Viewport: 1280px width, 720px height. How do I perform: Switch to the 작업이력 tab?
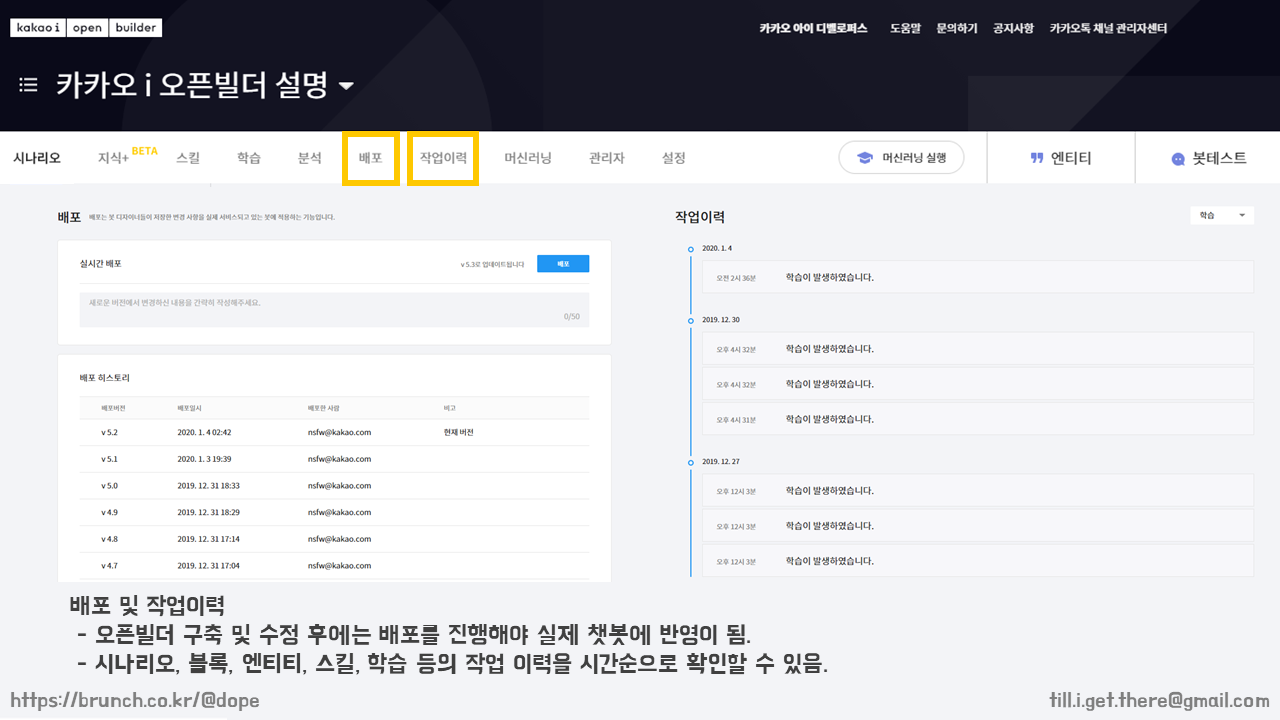pos(443,158)
